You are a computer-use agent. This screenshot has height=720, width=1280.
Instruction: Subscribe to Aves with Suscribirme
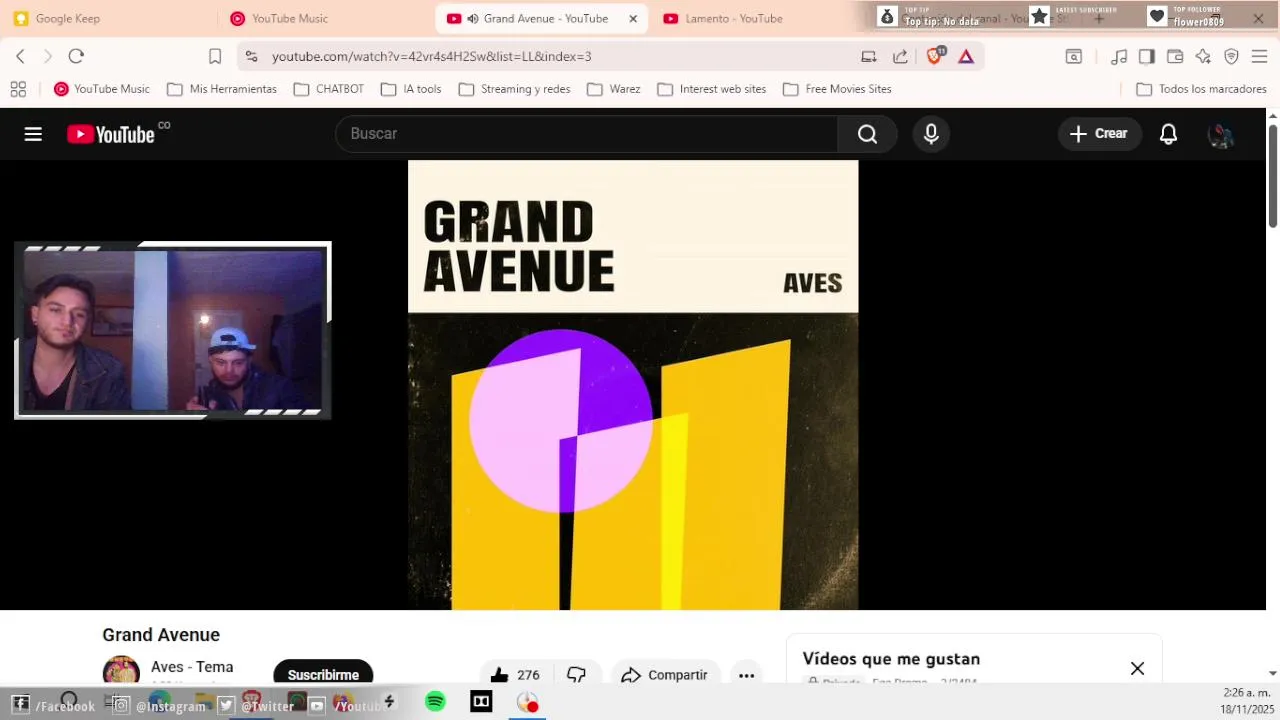pyautogui.click(x=323, y=673)
